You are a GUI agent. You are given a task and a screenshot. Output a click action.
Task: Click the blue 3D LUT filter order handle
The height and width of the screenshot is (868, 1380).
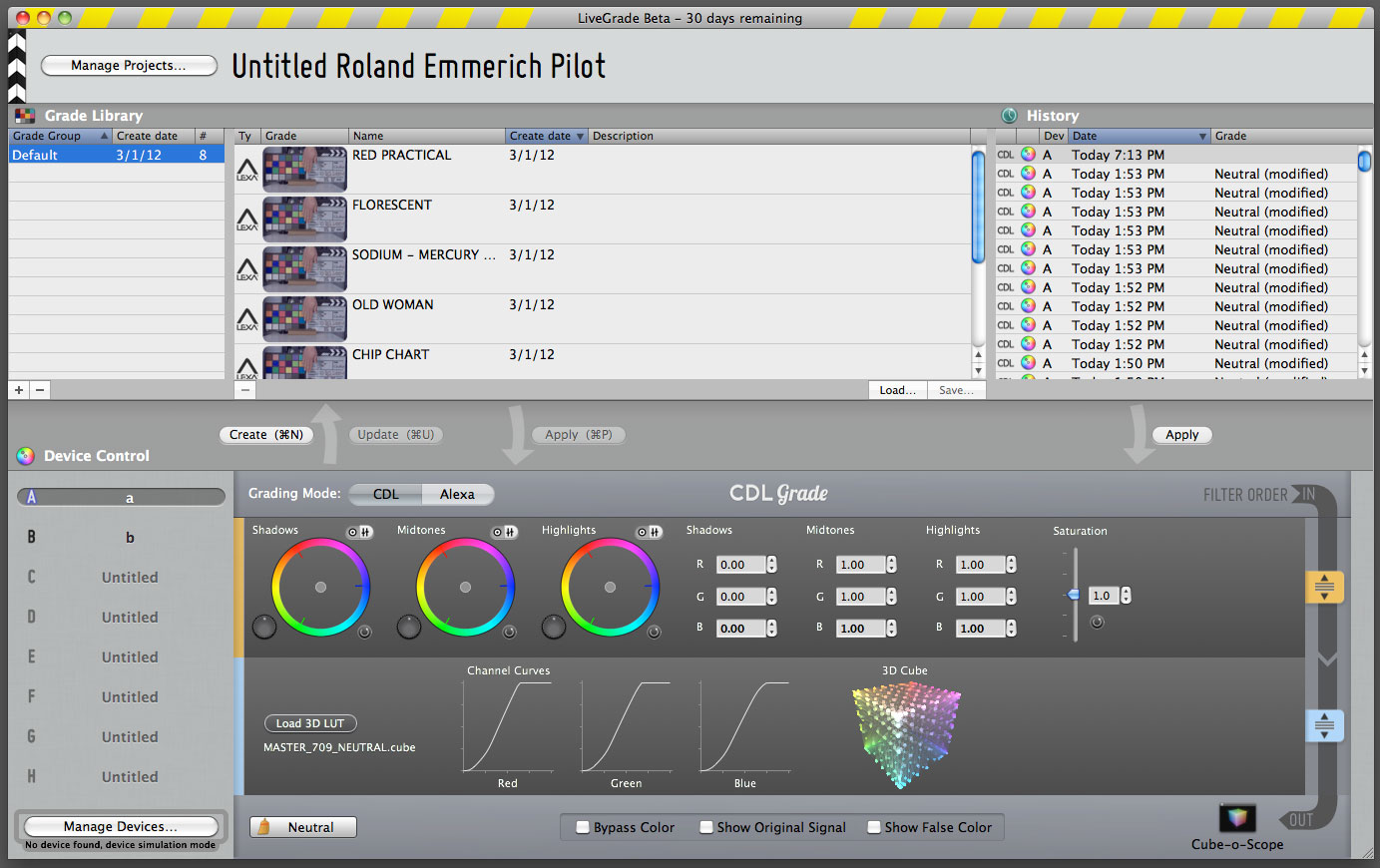point(1324,725)
